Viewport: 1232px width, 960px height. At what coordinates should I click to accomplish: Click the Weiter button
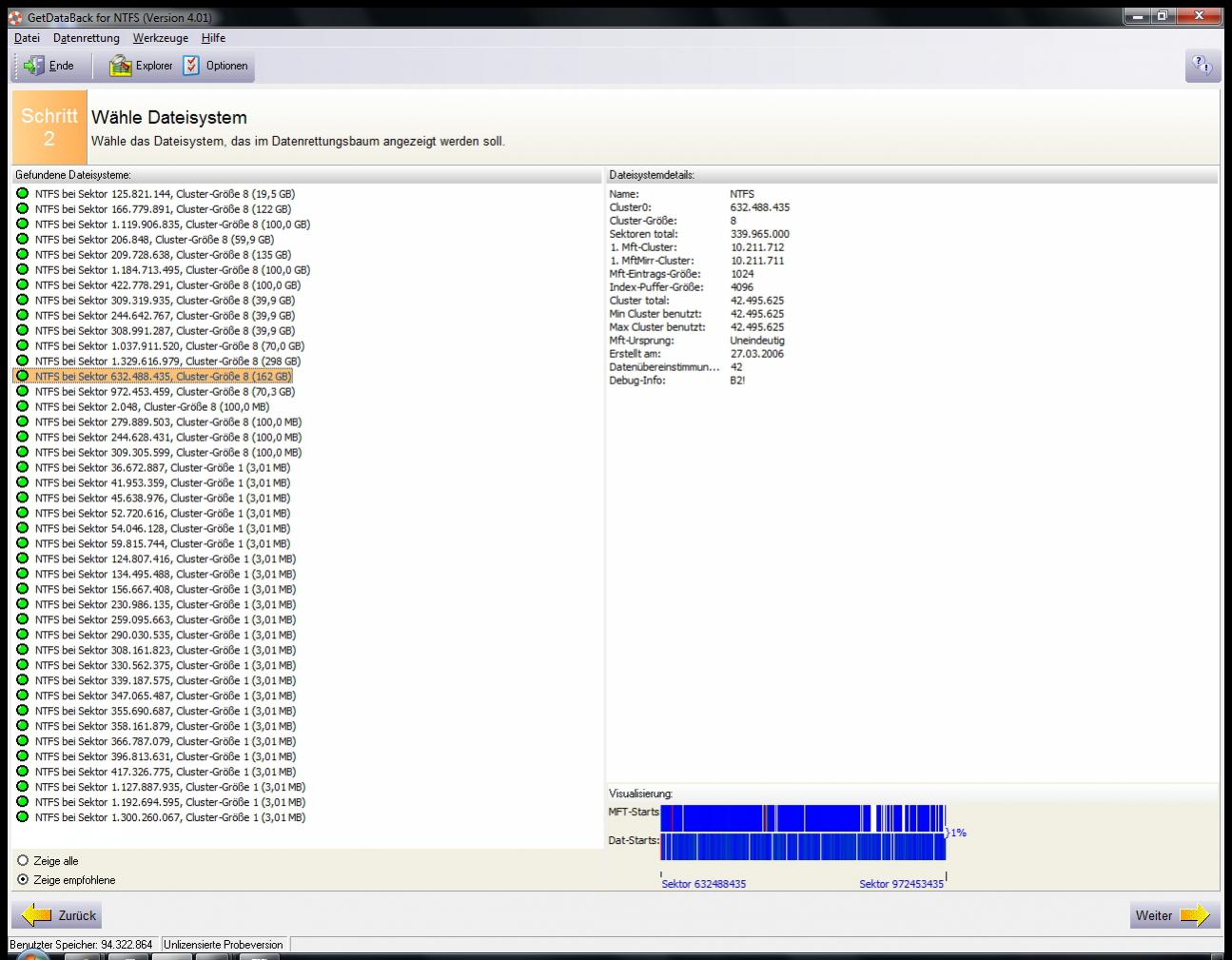[1174, 915]
